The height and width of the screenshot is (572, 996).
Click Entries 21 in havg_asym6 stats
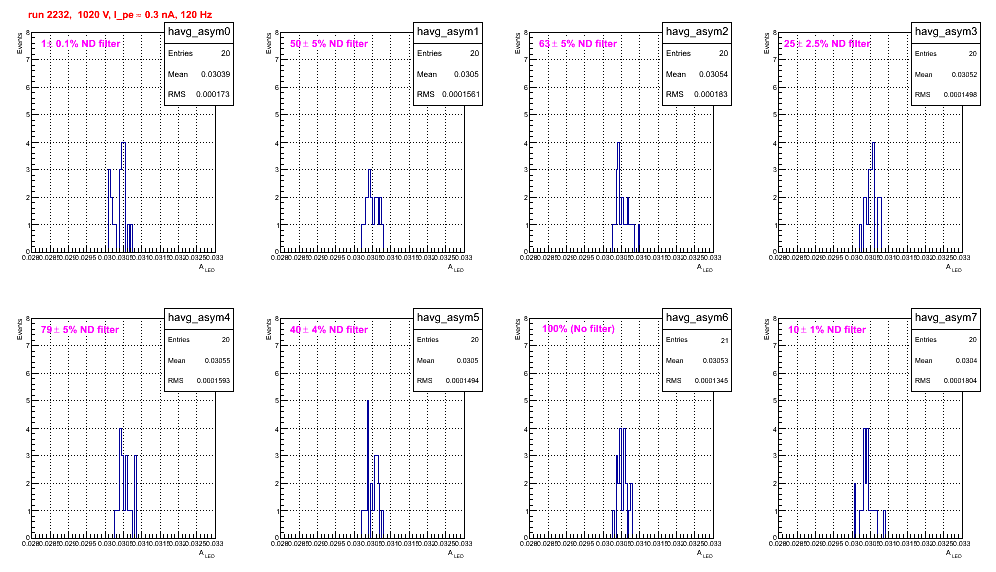(697, 340)
